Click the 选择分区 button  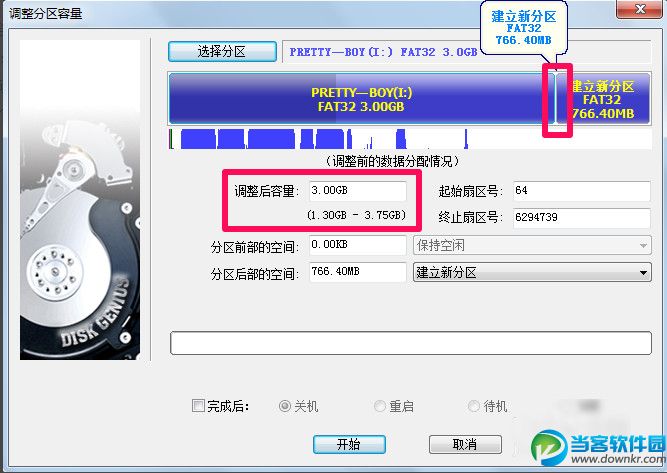(x=222, y=51)
